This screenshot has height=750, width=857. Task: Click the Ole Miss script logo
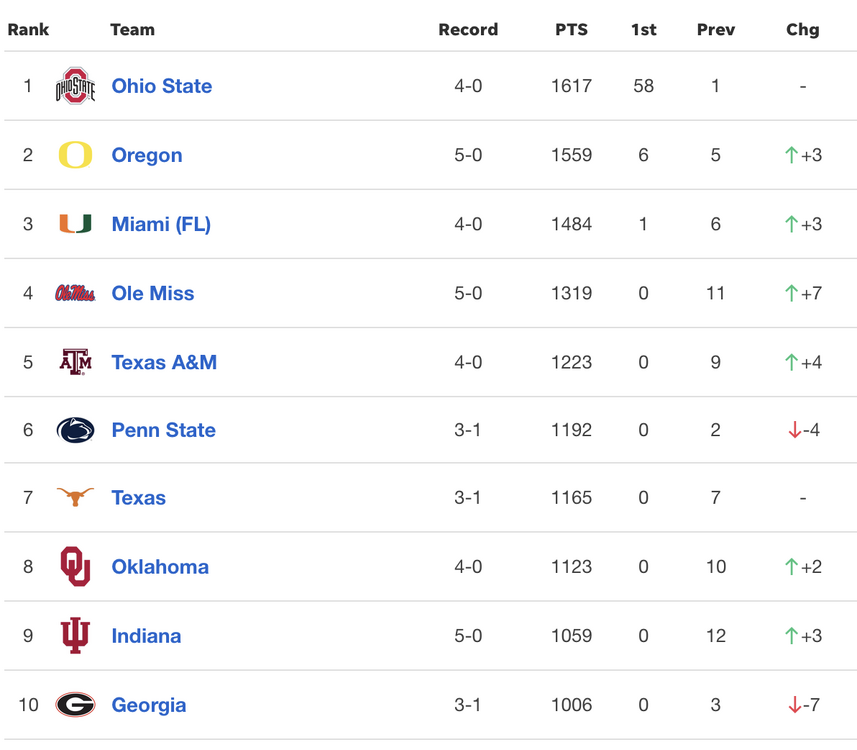tap(75, 293)
